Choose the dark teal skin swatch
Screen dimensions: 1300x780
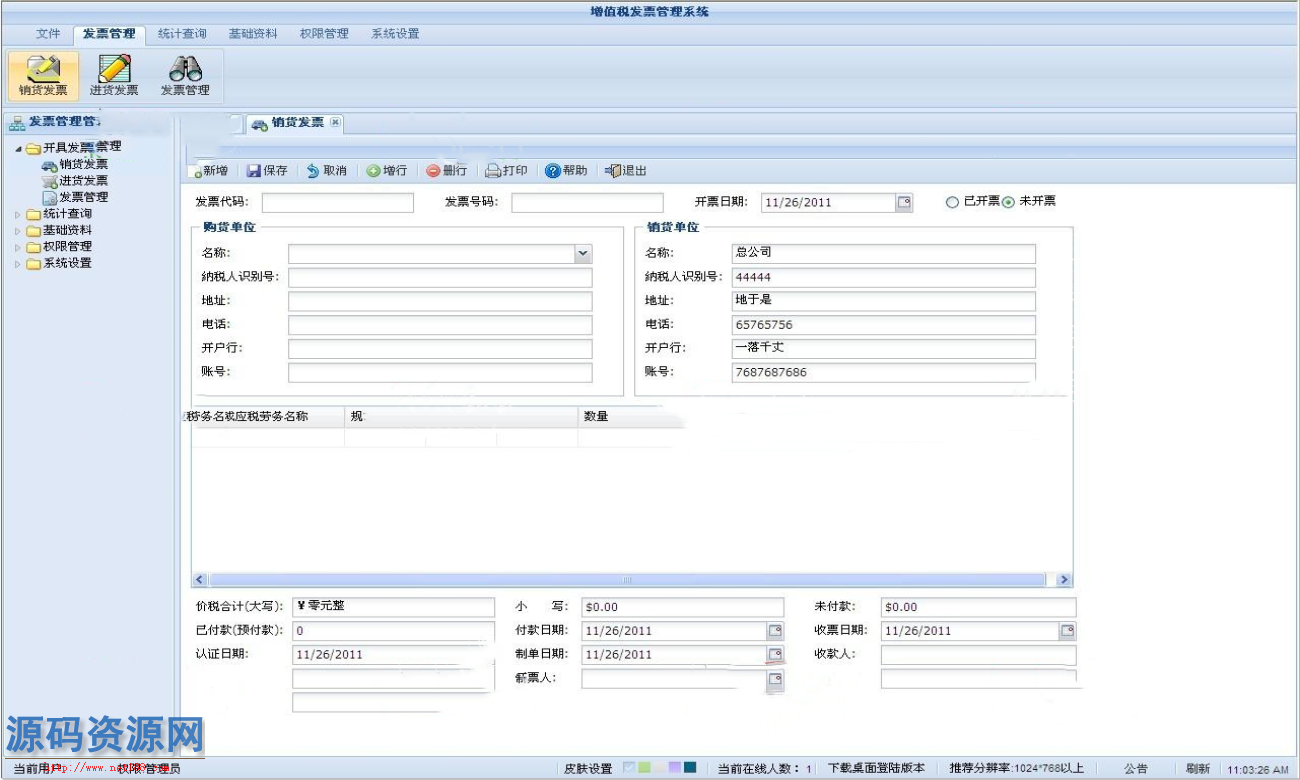690,768
